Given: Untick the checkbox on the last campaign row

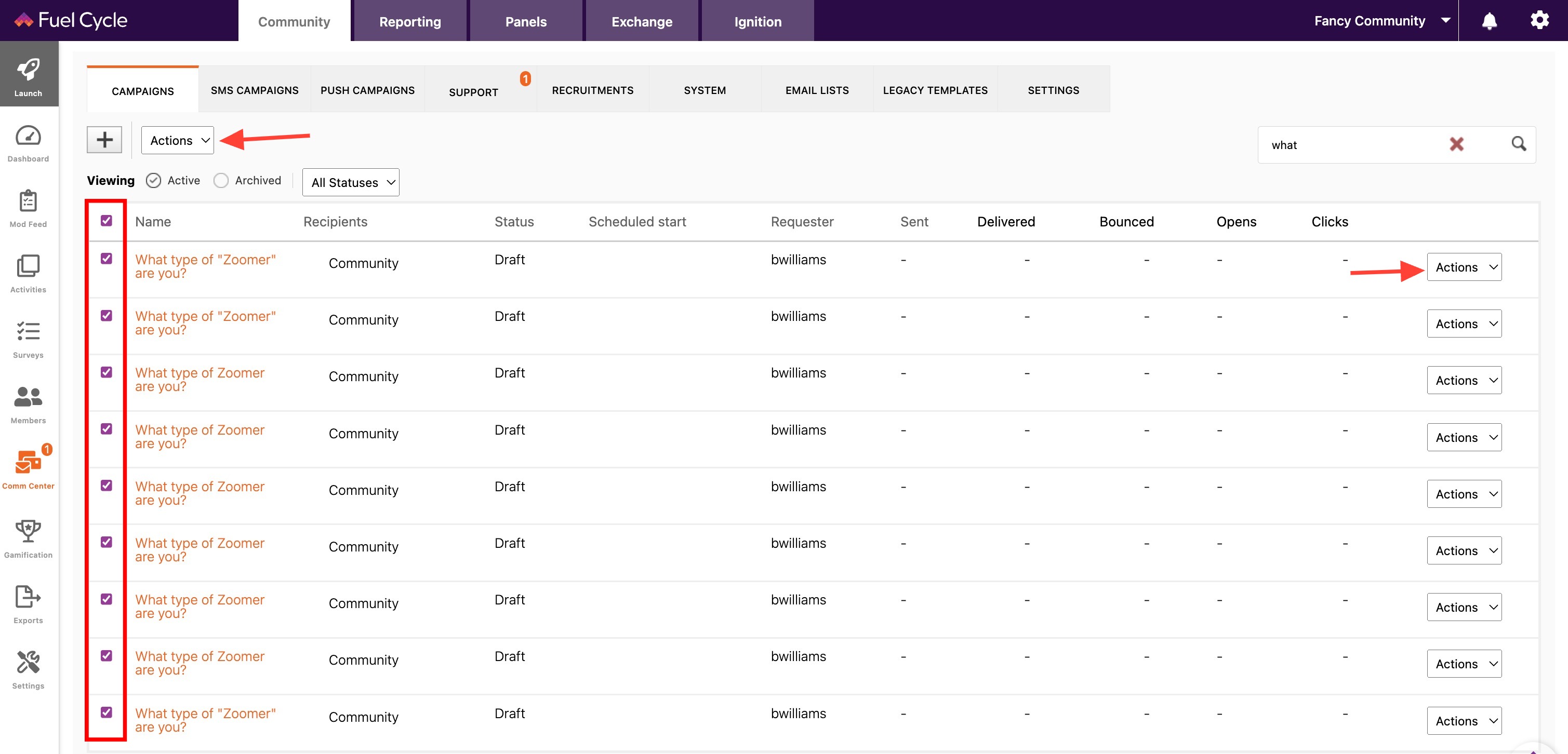Looking at the screenshot, I should pos(107,712).
